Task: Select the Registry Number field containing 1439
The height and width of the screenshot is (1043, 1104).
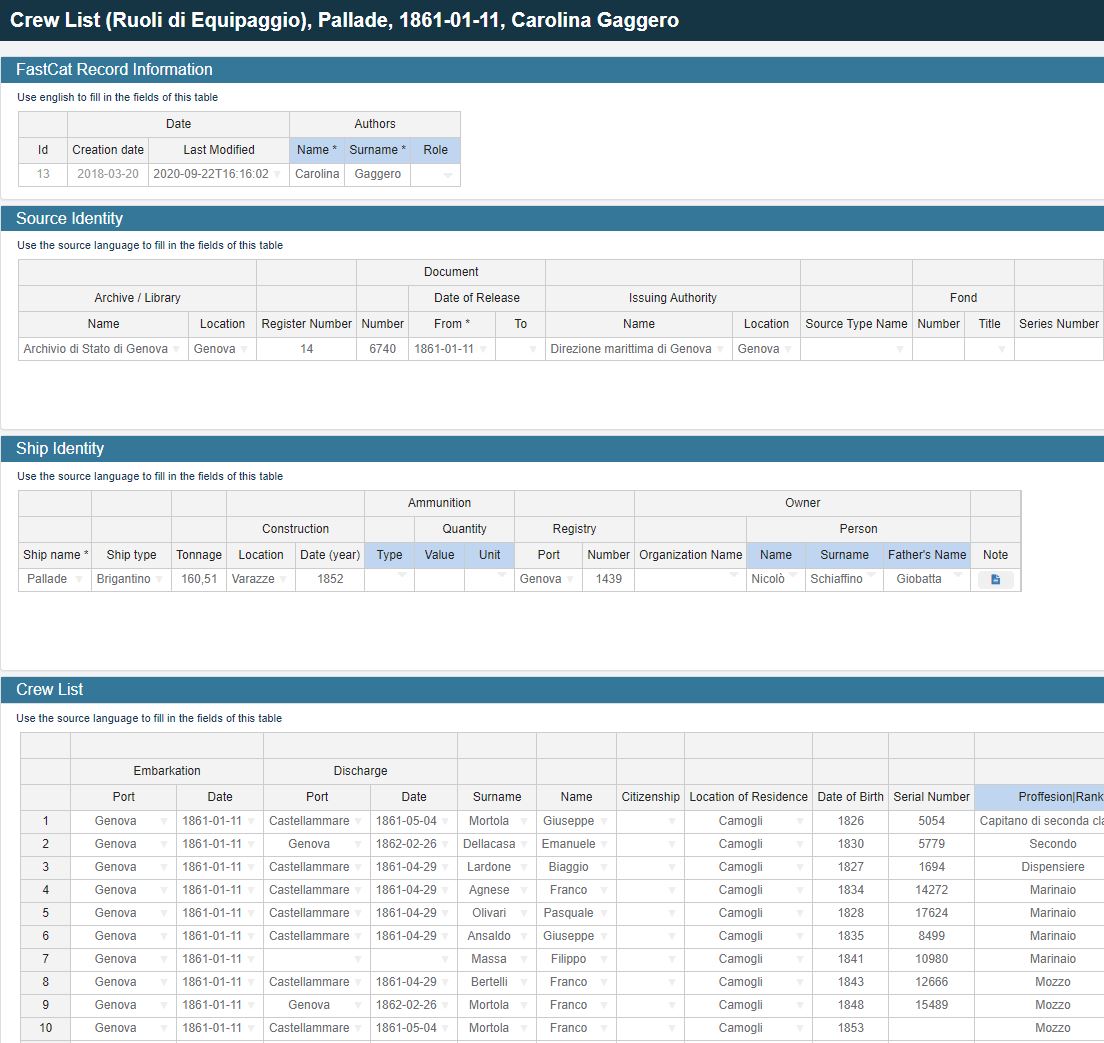Action: click(x=608, y=579)
